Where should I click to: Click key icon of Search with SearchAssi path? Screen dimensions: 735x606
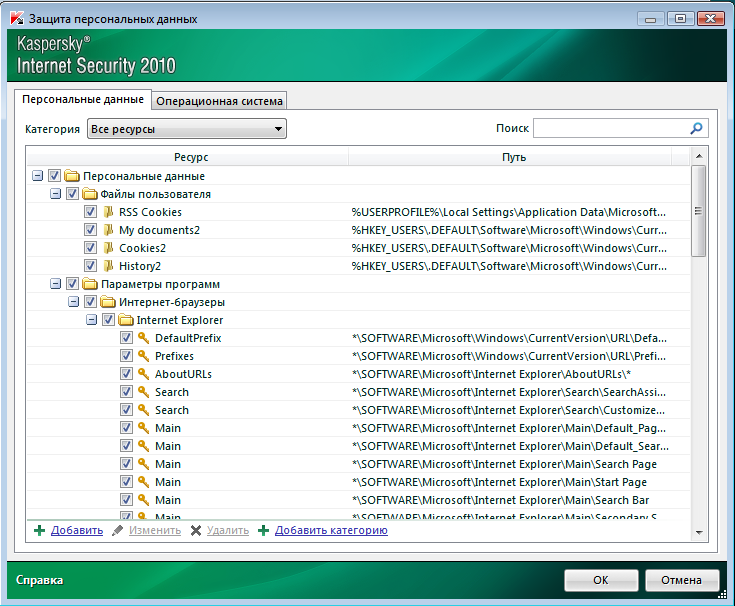click(x=144, y=392)
